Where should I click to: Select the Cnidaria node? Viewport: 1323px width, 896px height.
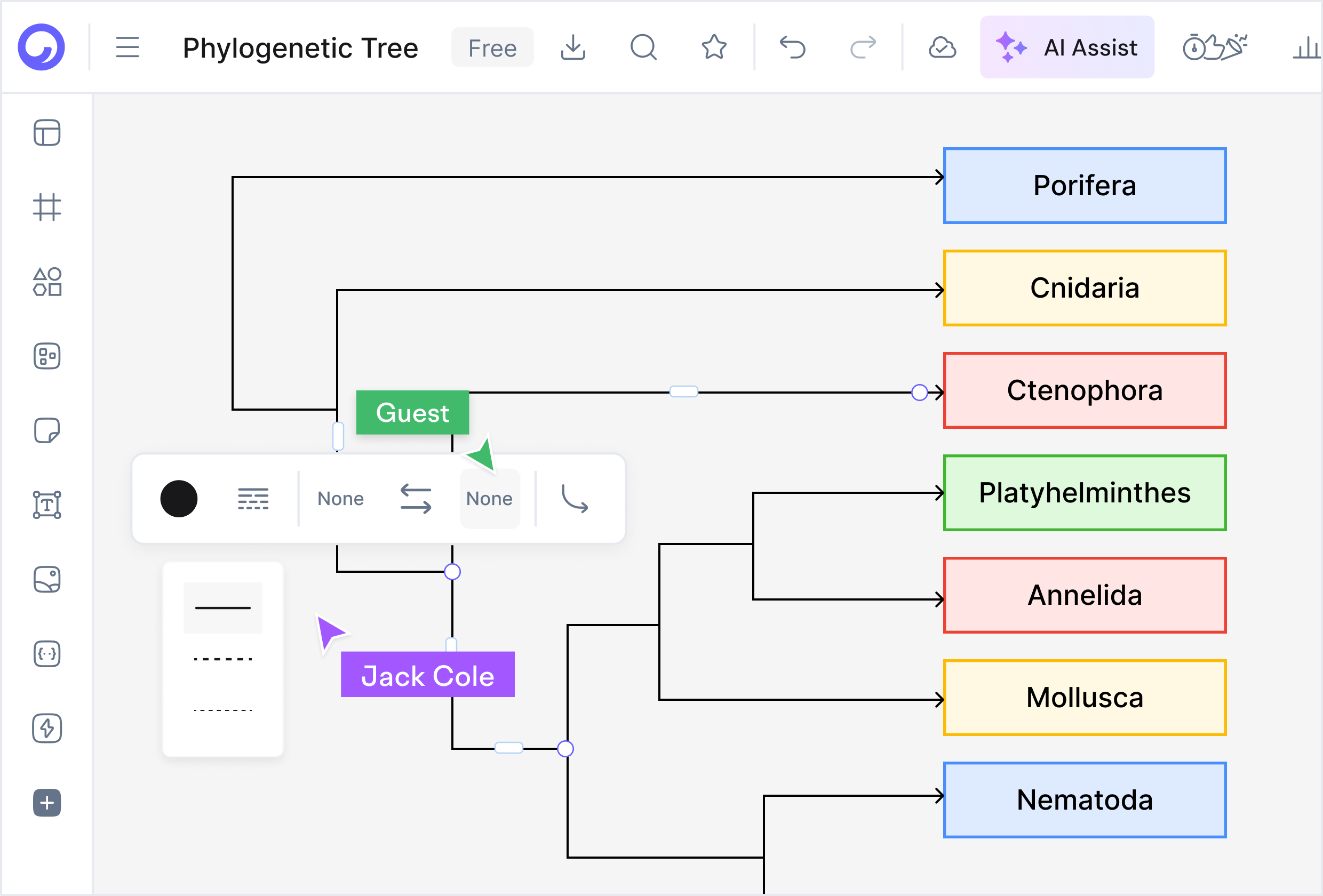pos(1085,288)
